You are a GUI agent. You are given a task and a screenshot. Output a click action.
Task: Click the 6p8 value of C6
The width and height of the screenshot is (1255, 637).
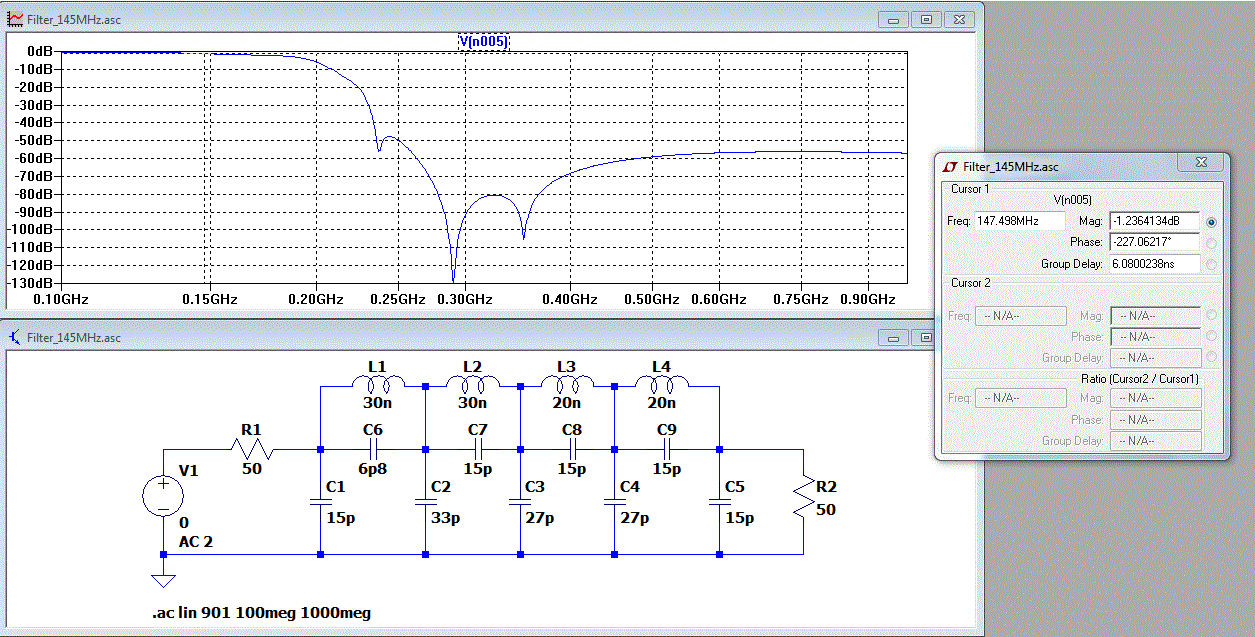[372, 468]
